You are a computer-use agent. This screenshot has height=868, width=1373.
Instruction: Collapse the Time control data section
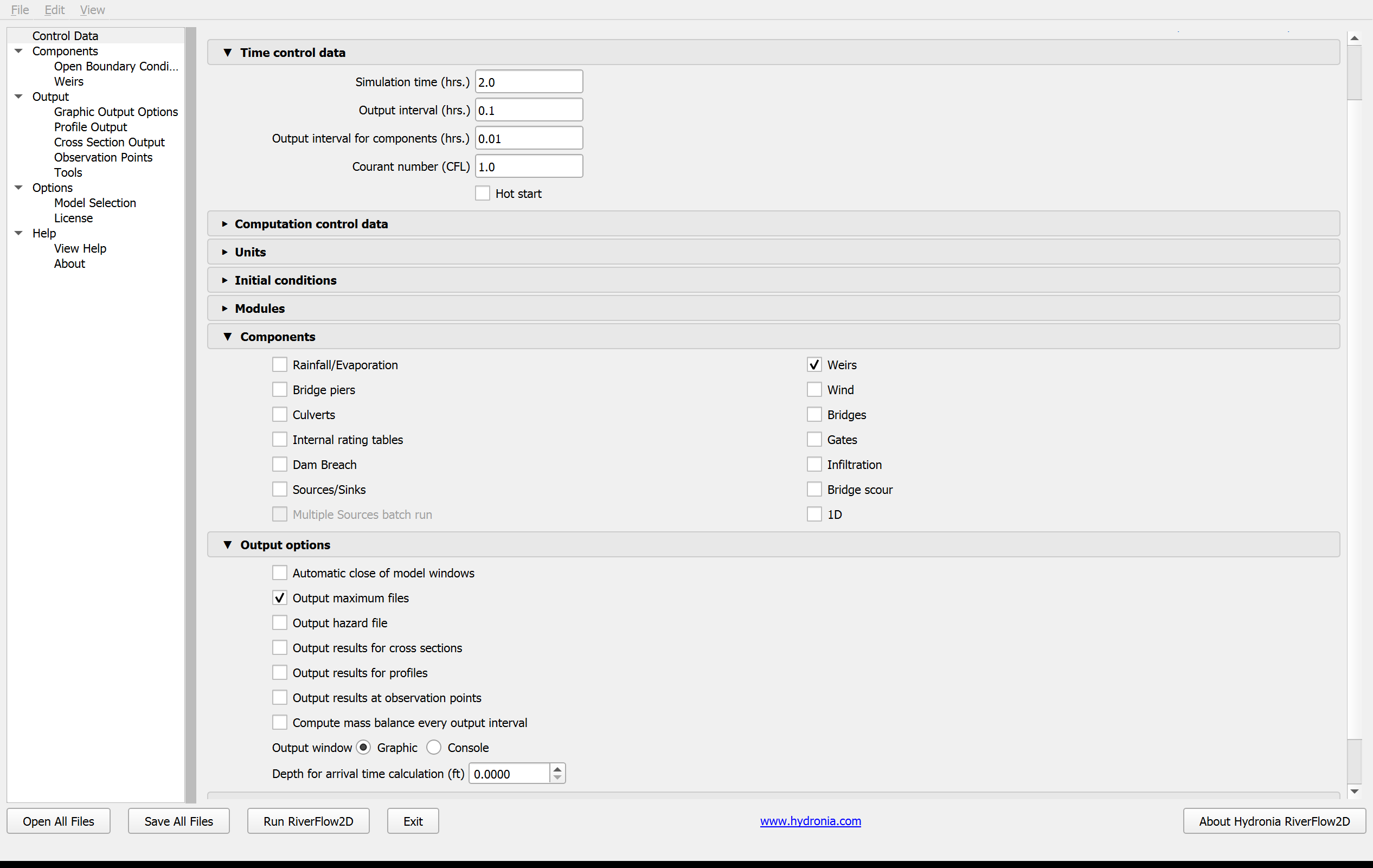(x=228, y=53)
